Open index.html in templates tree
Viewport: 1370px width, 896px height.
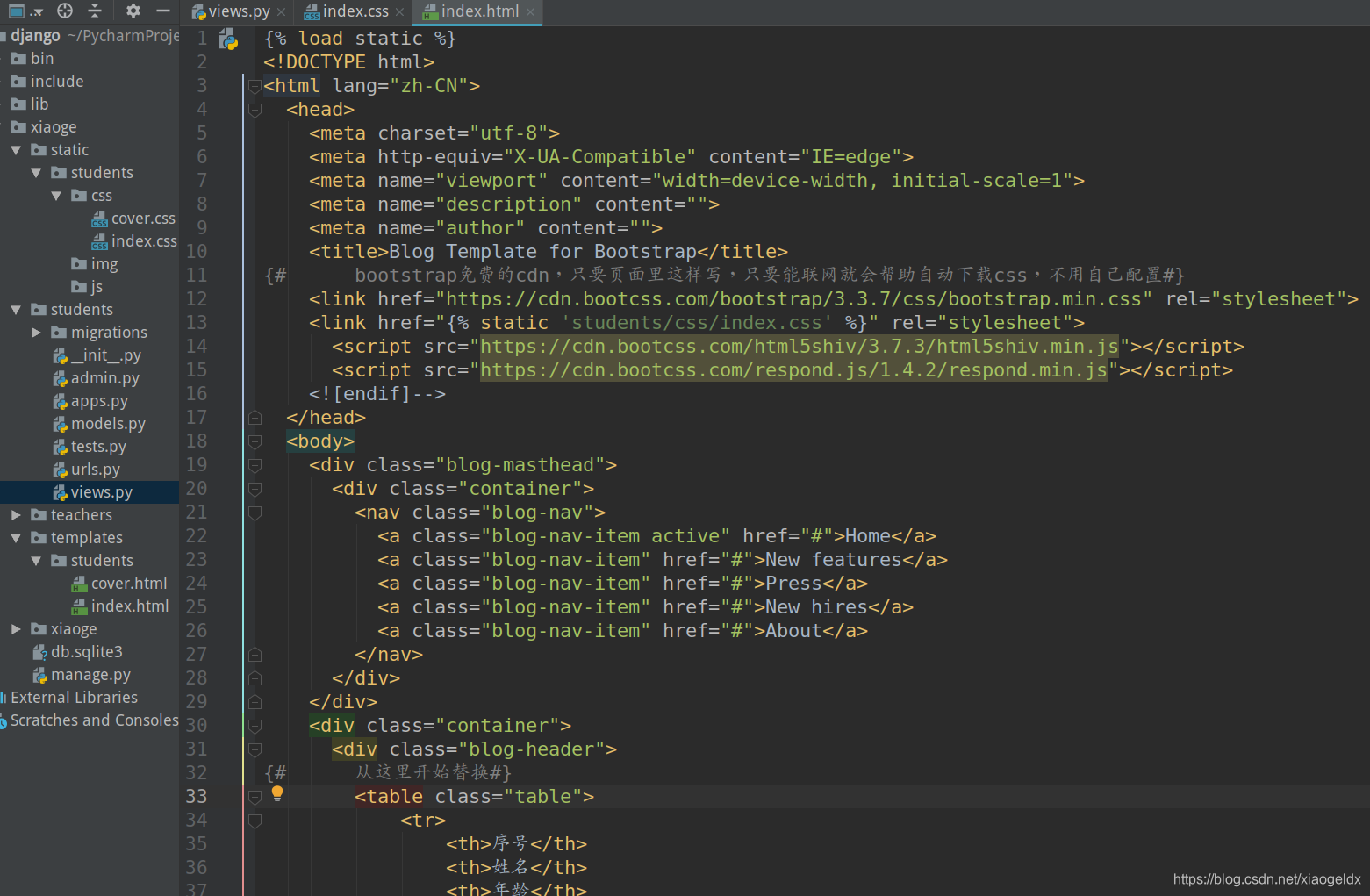[x=120, y=606]
